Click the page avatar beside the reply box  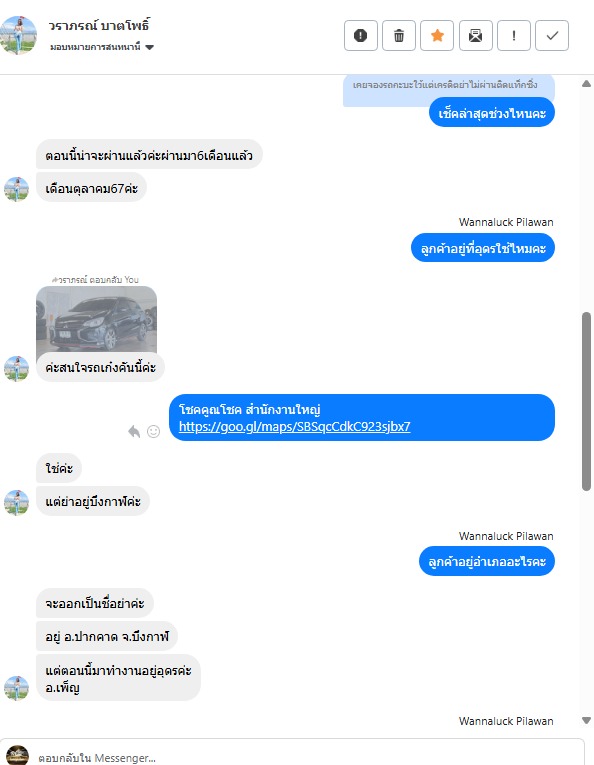click(x=18, y=755)
